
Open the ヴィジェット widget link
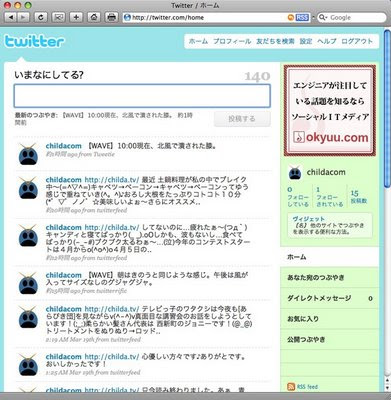point(308,219)
